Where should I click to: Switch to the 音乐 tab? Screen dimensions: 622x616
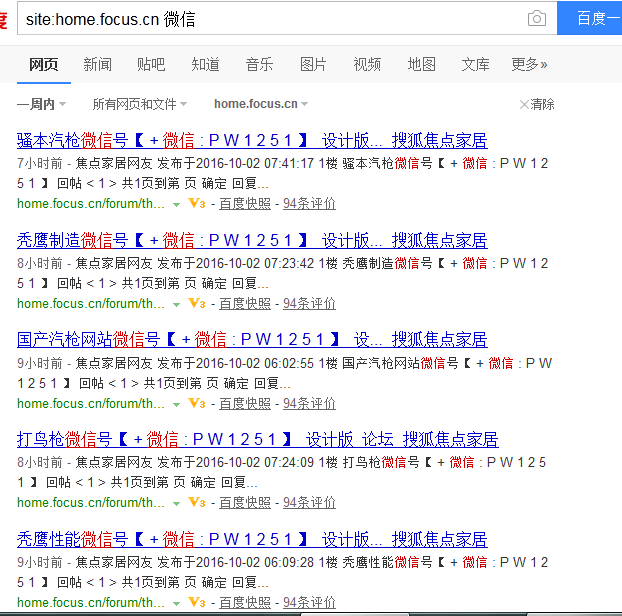click(259, 64)
